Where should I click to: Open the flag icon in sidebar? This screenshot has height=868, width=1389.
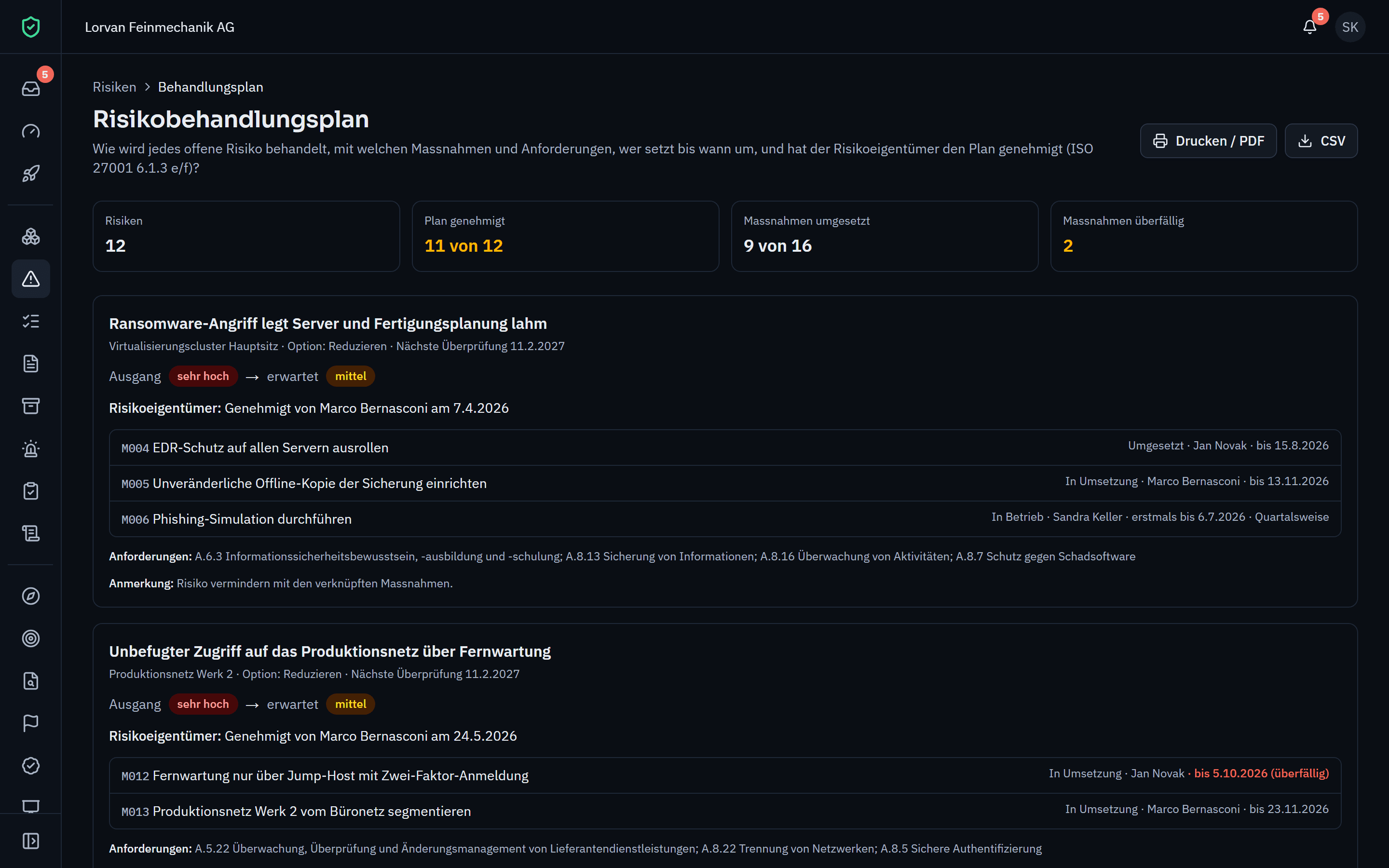coord(30,723)
